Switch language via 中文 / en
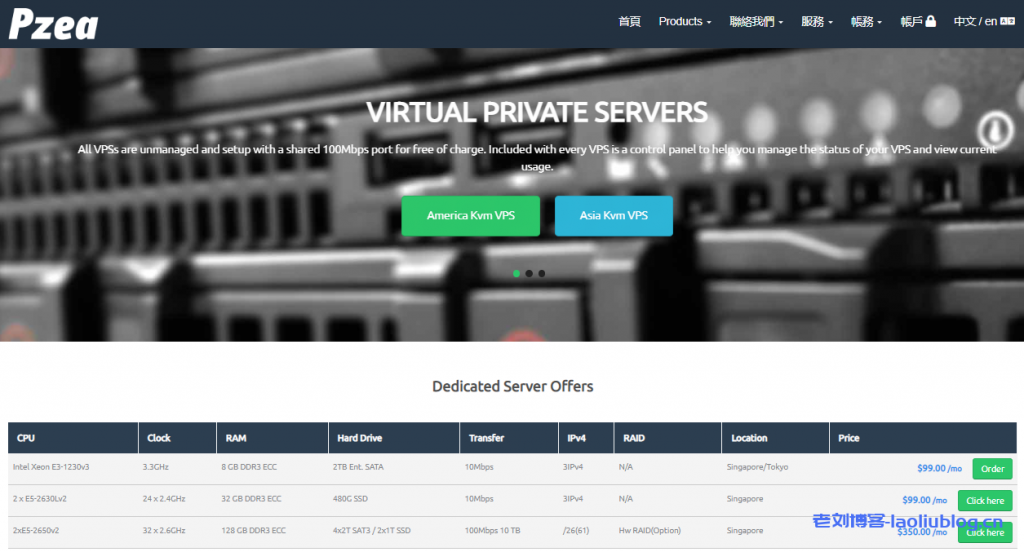 click(x=975, y=21)
